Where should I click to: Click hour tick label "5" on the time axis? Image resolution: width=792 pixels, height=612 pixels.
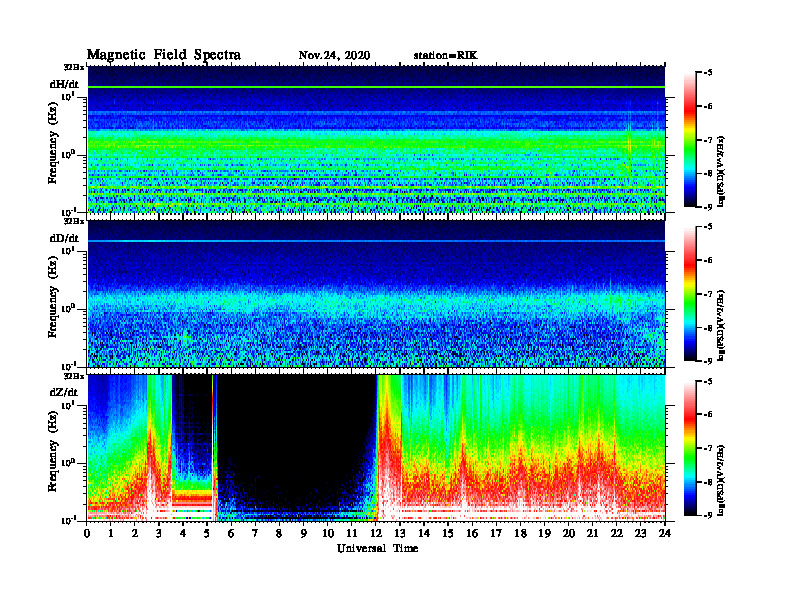(x=207, y=533)
